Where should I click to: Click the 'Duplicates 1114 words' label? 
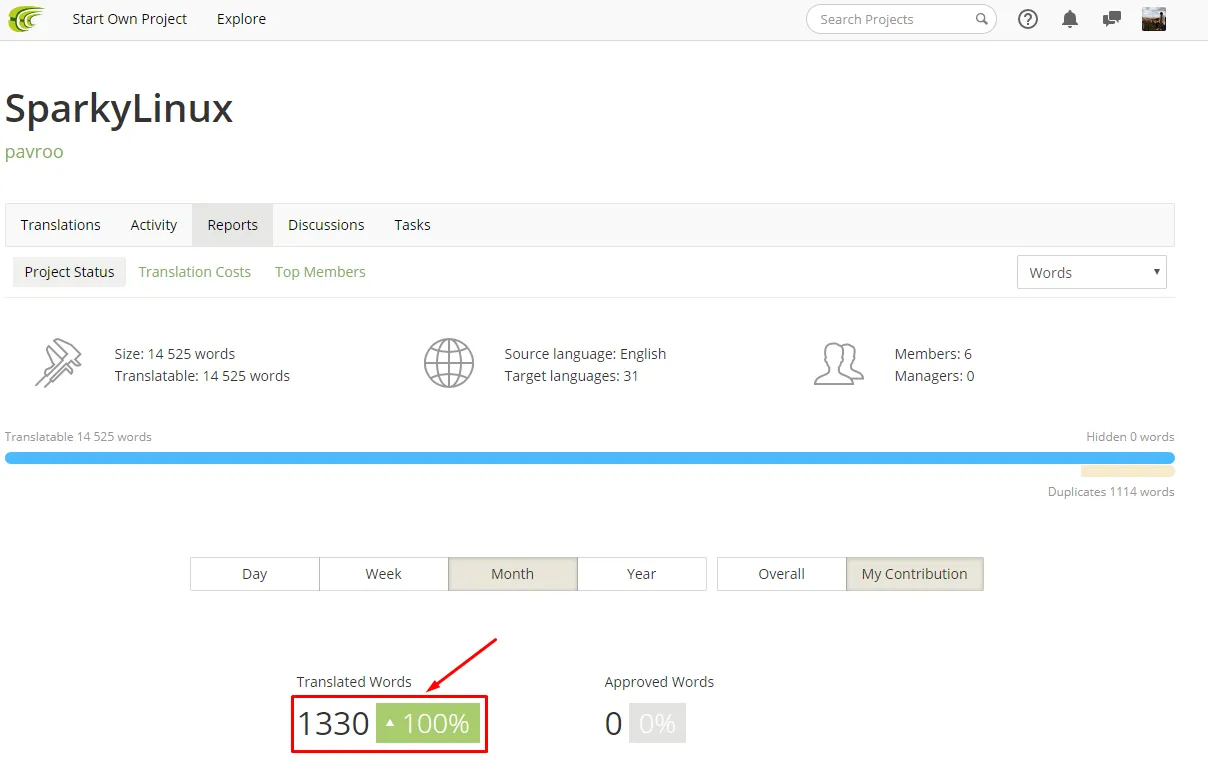[x=1111, y=492]
